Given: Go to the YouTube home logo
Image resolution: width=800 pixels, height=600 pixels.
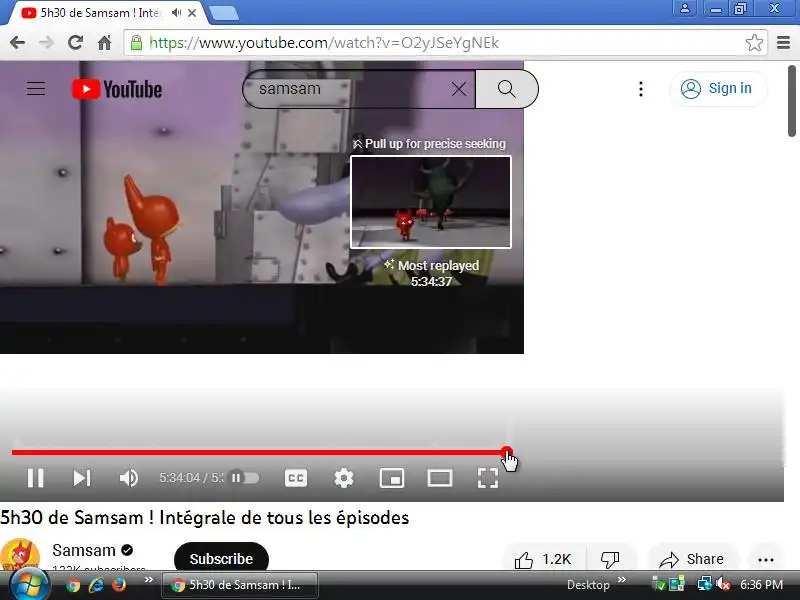Looking at the screenshot, I should click(117, 89).
